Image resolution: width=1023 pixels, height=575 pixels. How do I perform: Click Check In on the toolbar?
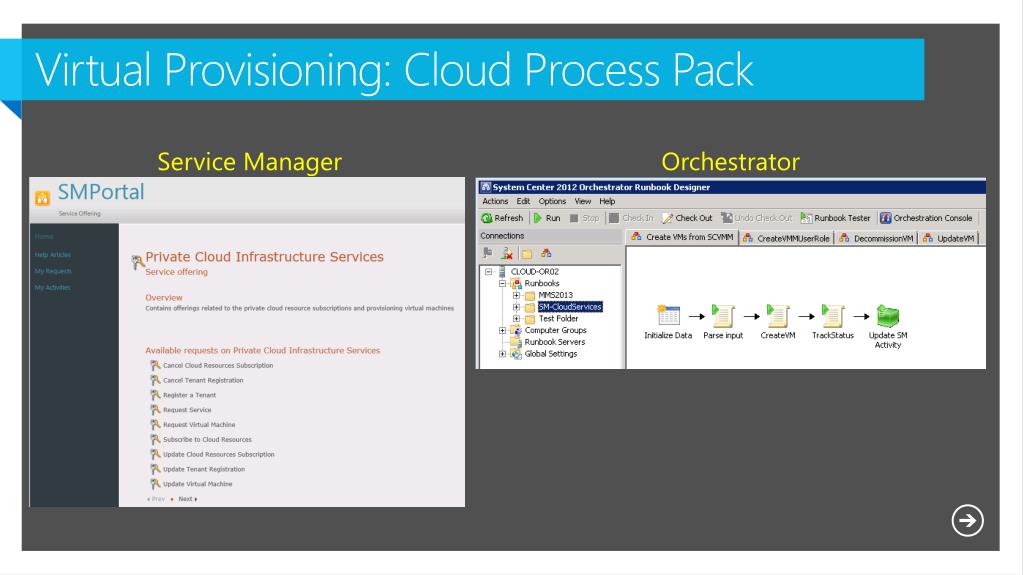(631, 218)
